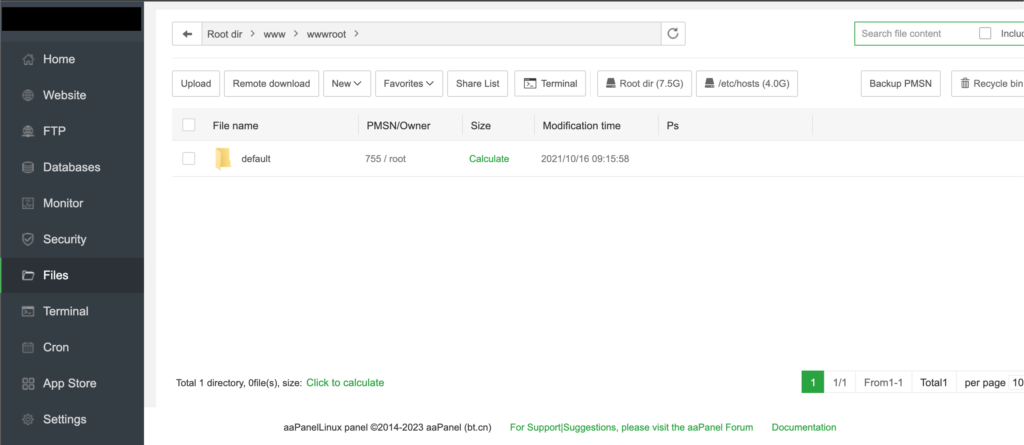The height and width of the screenshot is (445, 1024).
Task: Click Calculate for default folder size
Action: (x=488, y=159)
